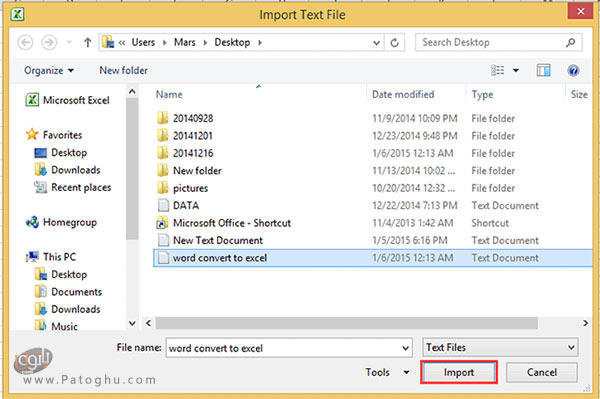Open Desktop under This PC

click(x=60, y=274)
